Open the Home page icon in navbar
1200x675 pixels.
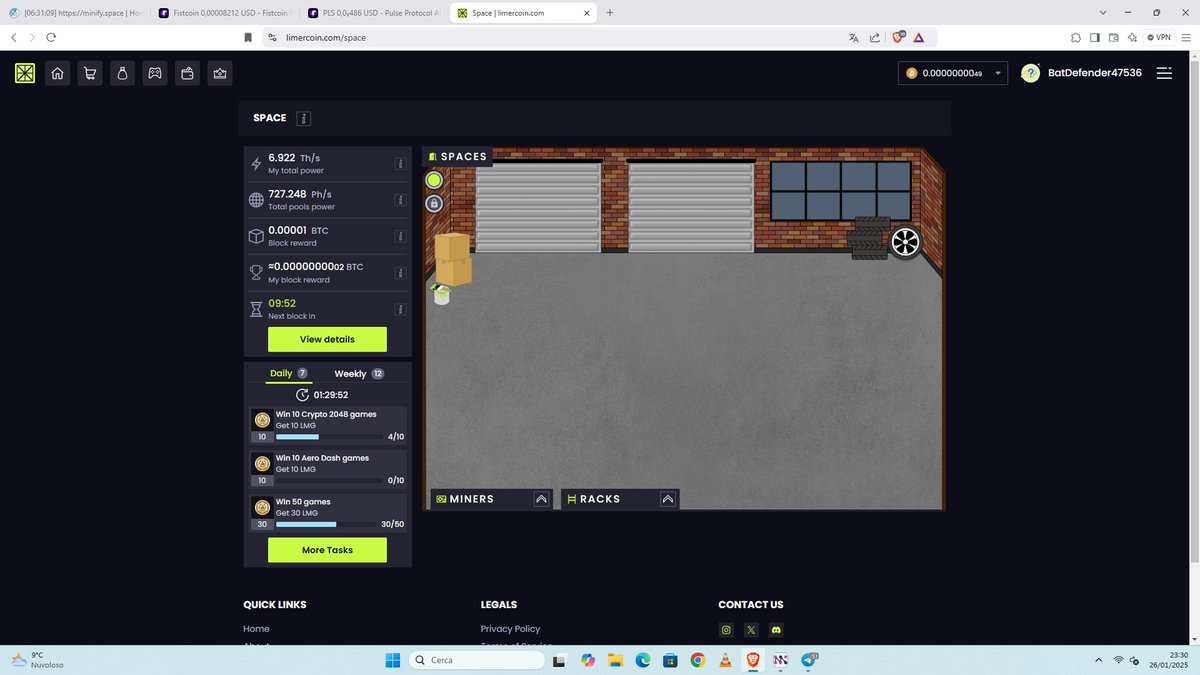pos(58,73)
